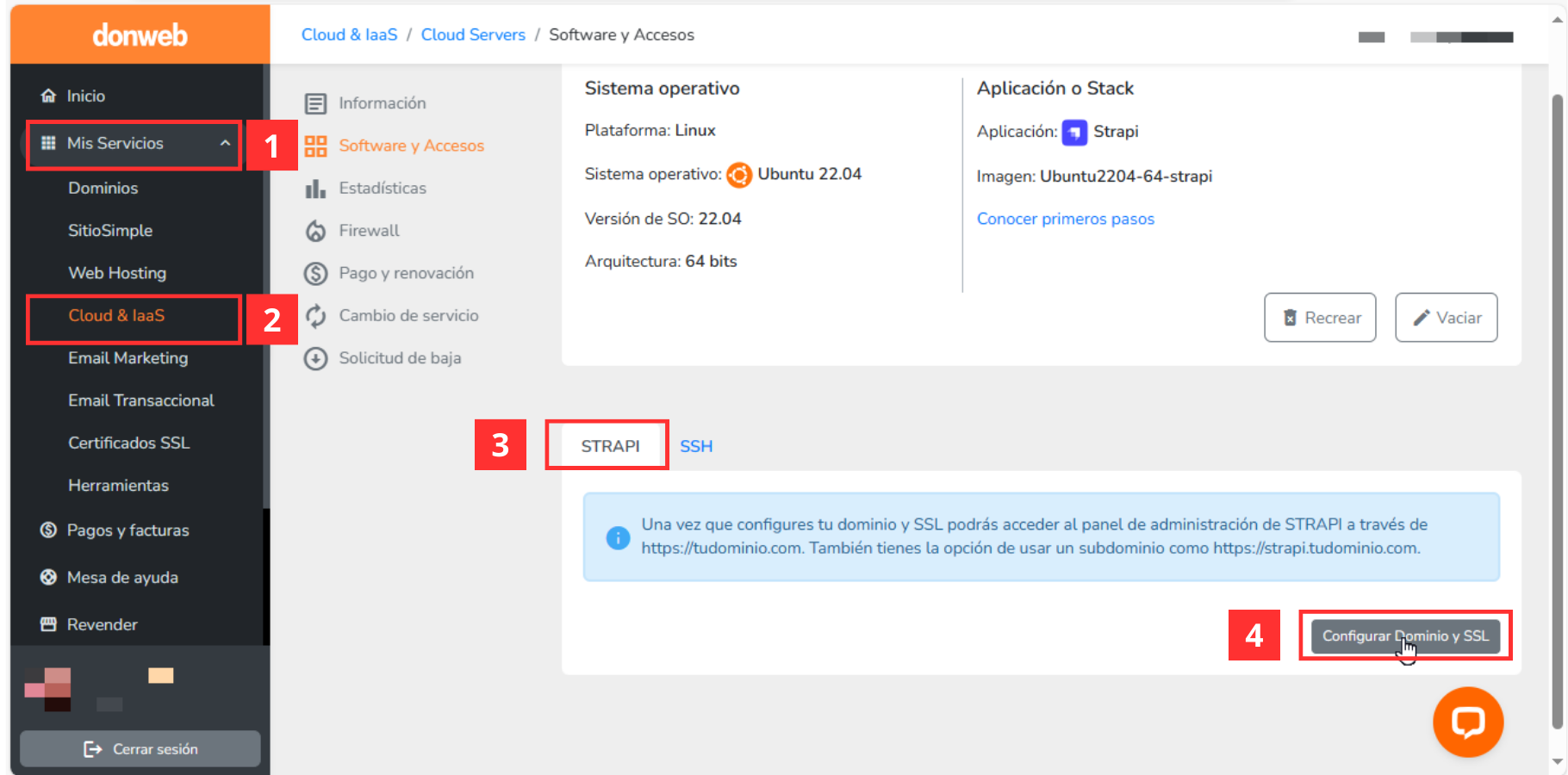Click the Software y Accesos grid icon
This screenshot has width=1568, height=775.
[316, 146]
